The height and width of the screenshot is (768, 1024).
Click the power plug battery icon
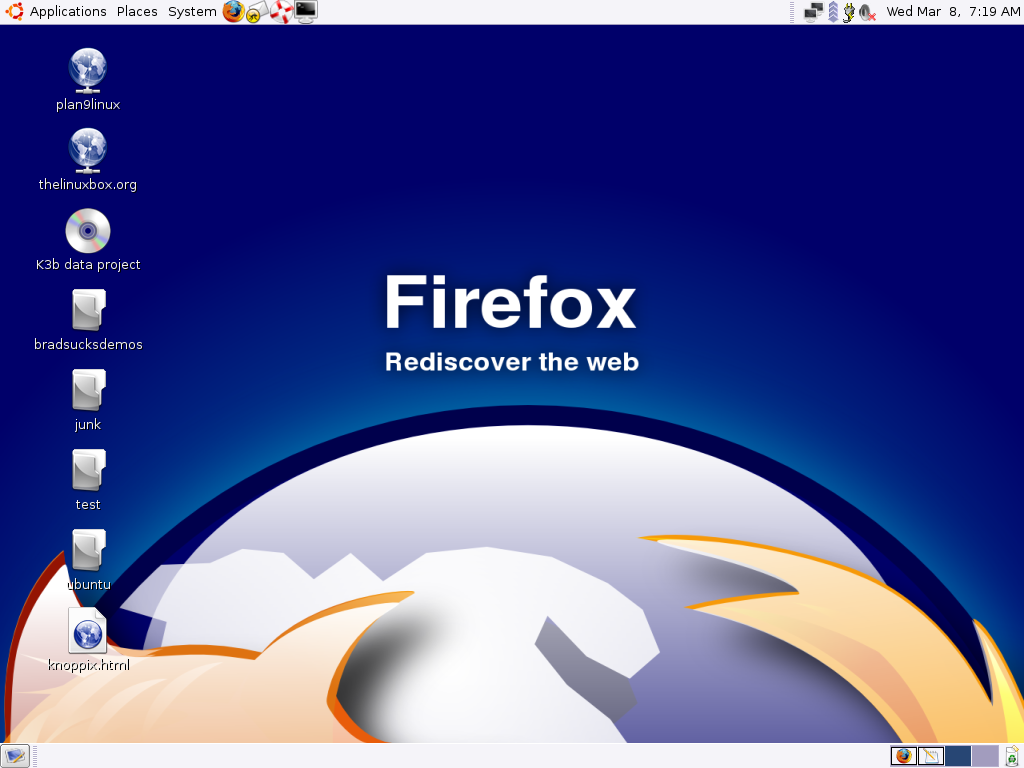(848, 12)
